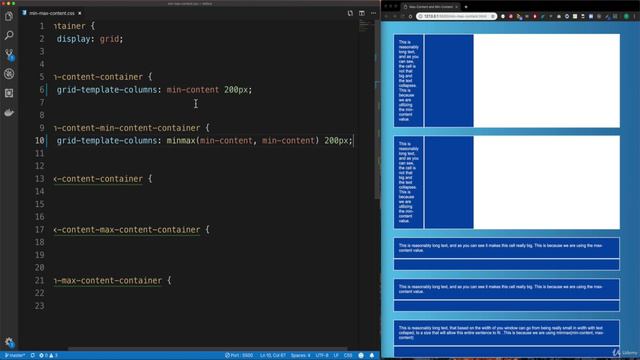Click the Spaces: 4 indentation setting

[x=300, y=356]
